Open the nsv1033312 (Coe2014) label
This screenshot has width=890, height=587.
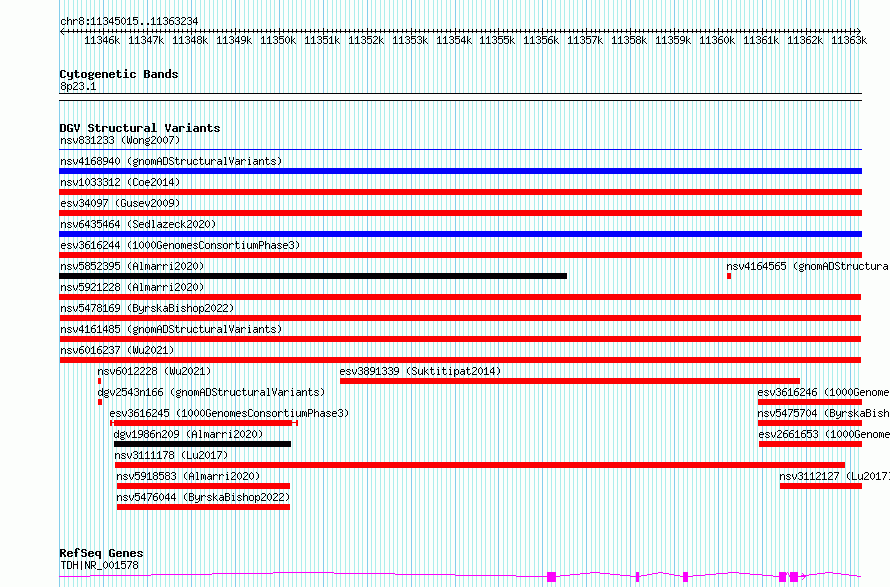[x=120, y=182]
